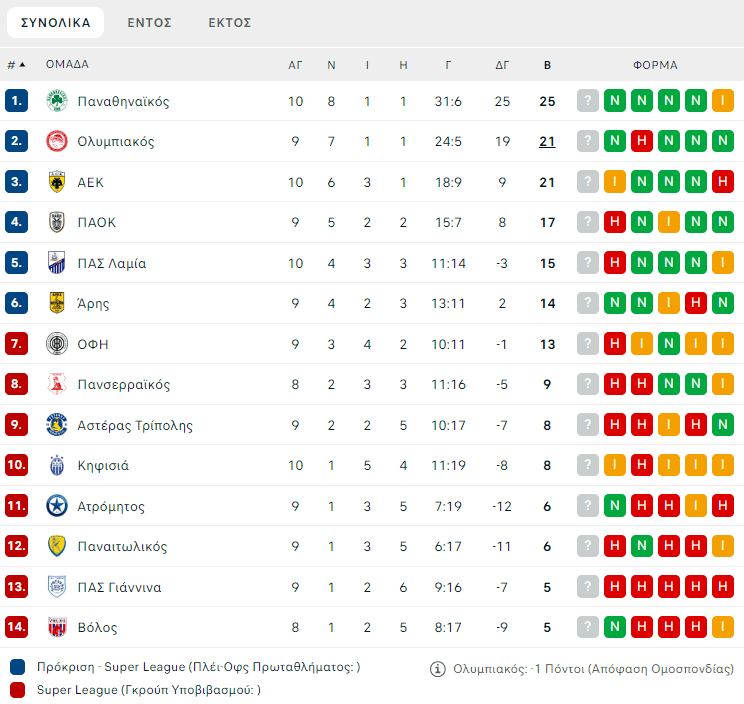Click Ολυμπιακός underlined points value 21
The height and width of the screenshot is (704, 744).
tap(547, 141)
